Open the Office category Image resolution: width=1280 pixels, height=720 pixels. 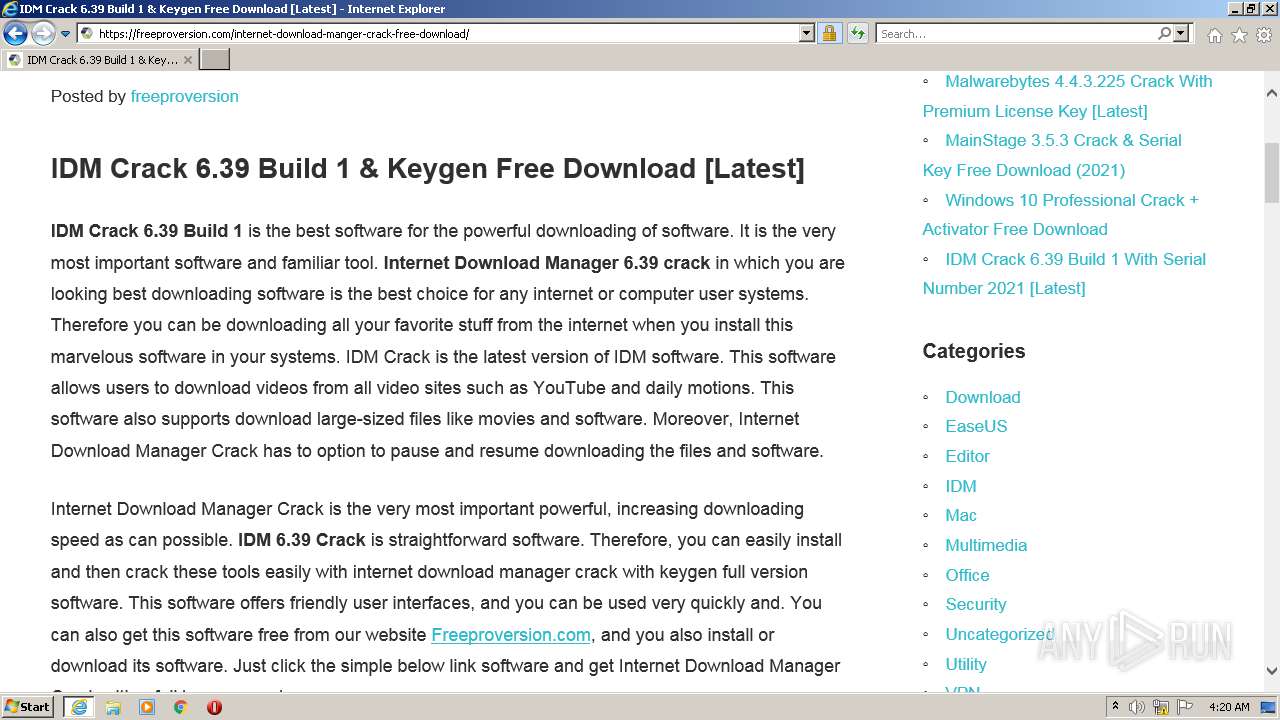point(967,575)
